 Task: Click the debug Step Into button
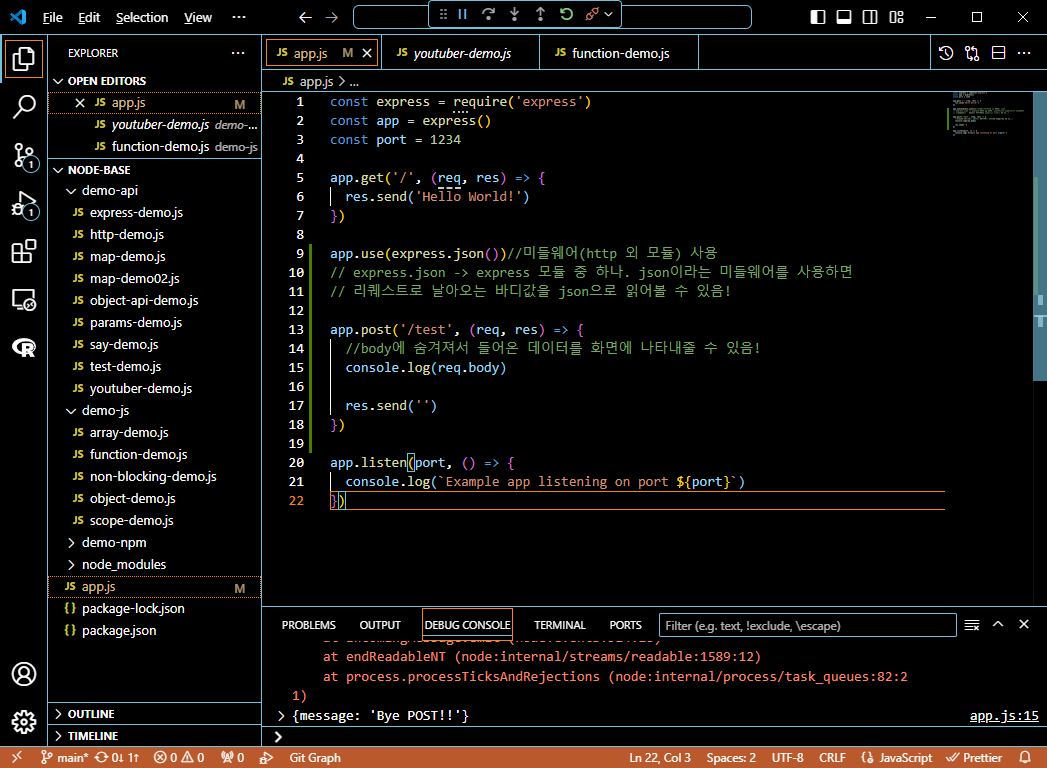pyautogui.click(x=514, y=15)
